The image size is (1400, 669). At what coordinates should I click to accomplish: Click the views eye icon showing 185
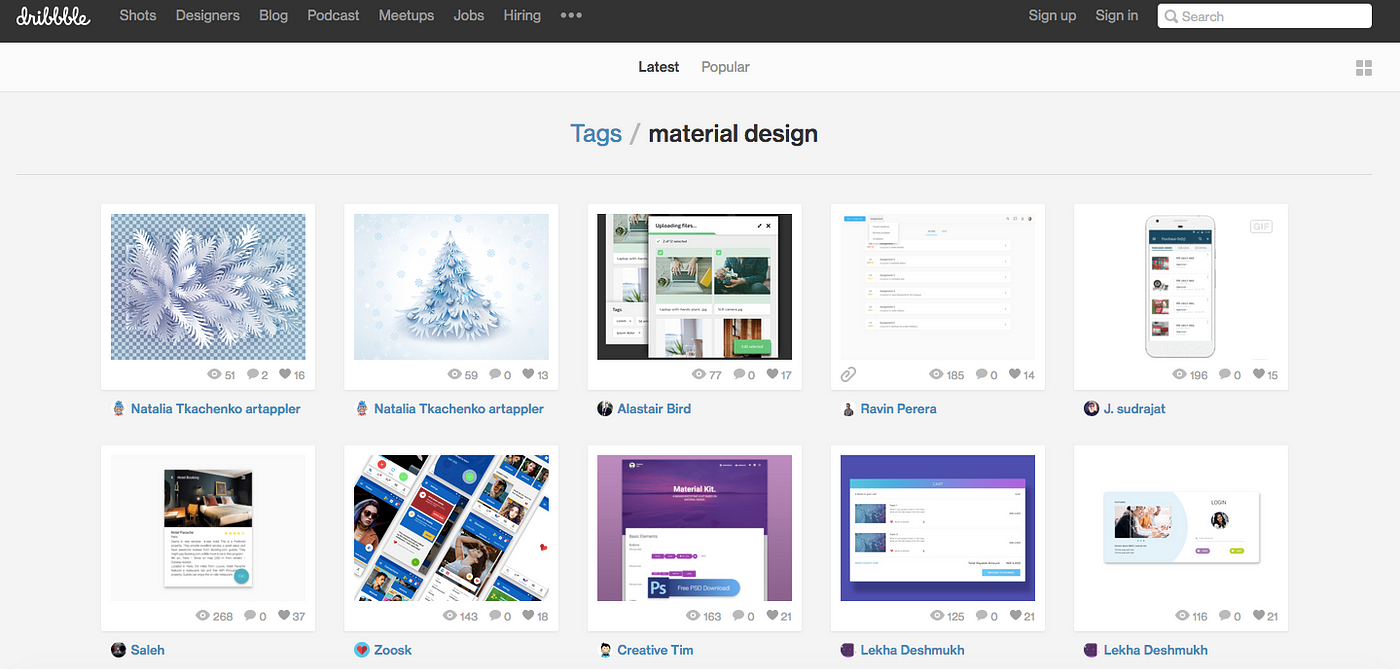click(x=937, y=375)
